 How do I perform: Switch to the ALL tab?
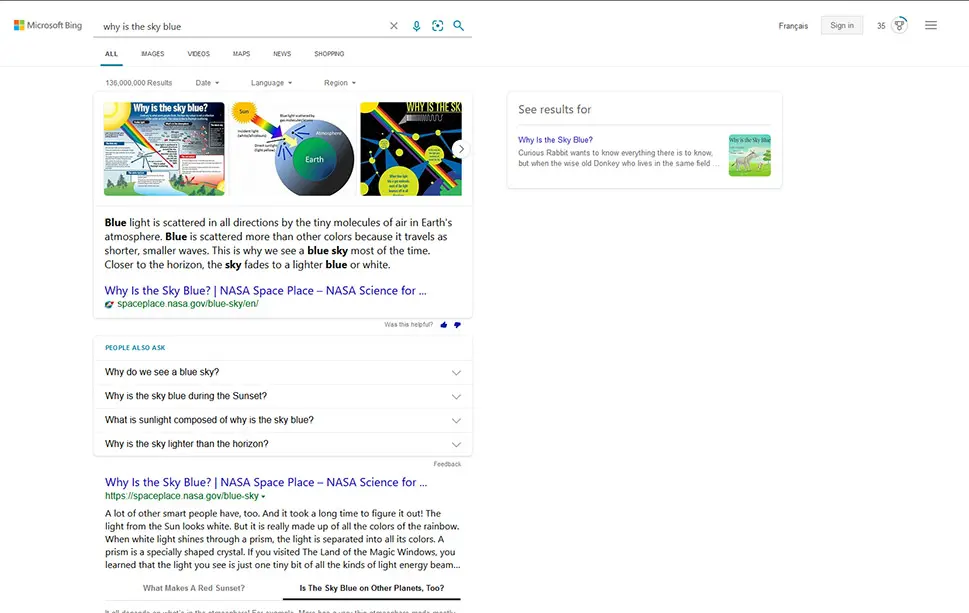point(111,54)
